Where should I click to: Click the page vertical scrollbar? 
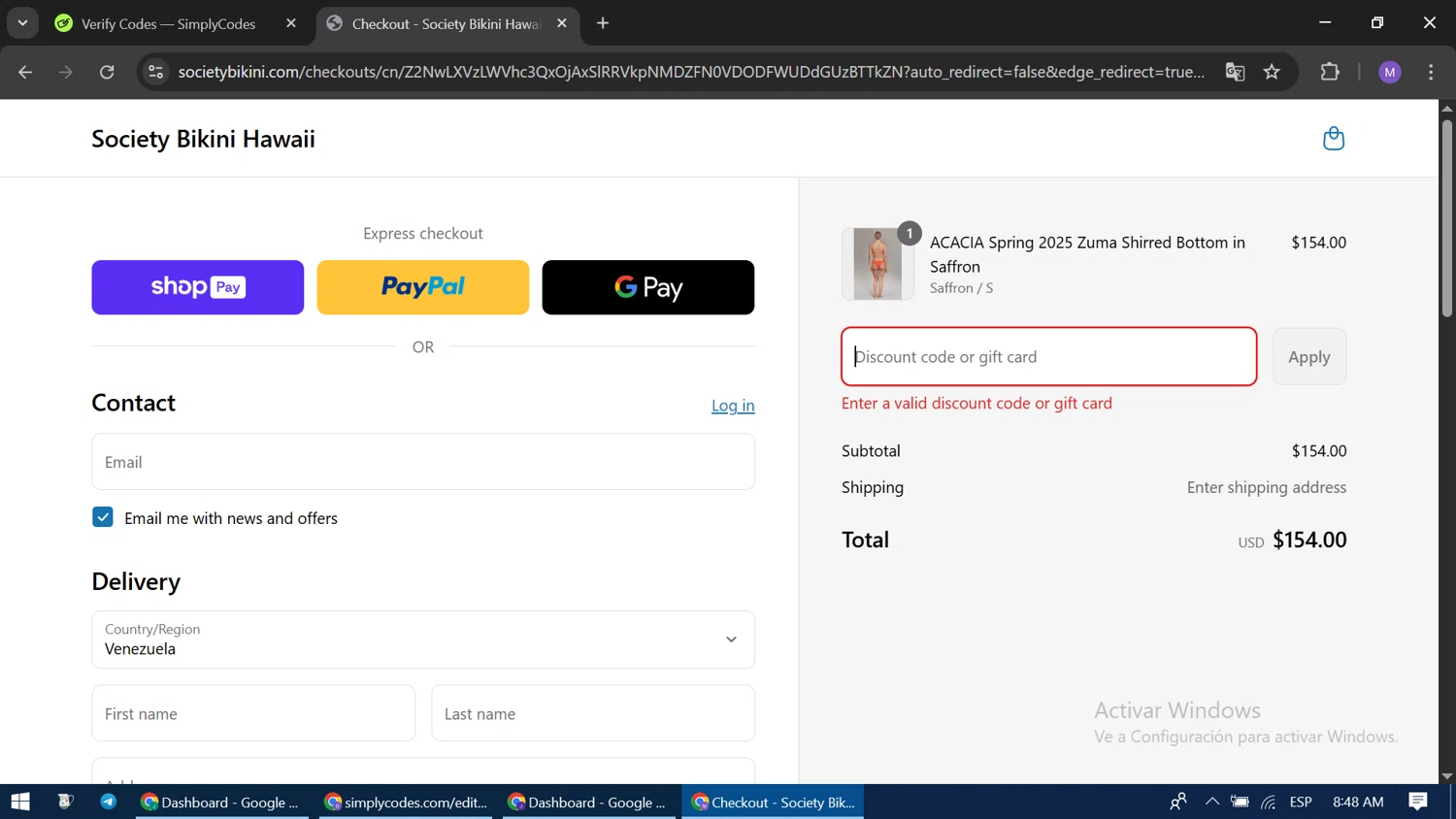(1446, 219)
